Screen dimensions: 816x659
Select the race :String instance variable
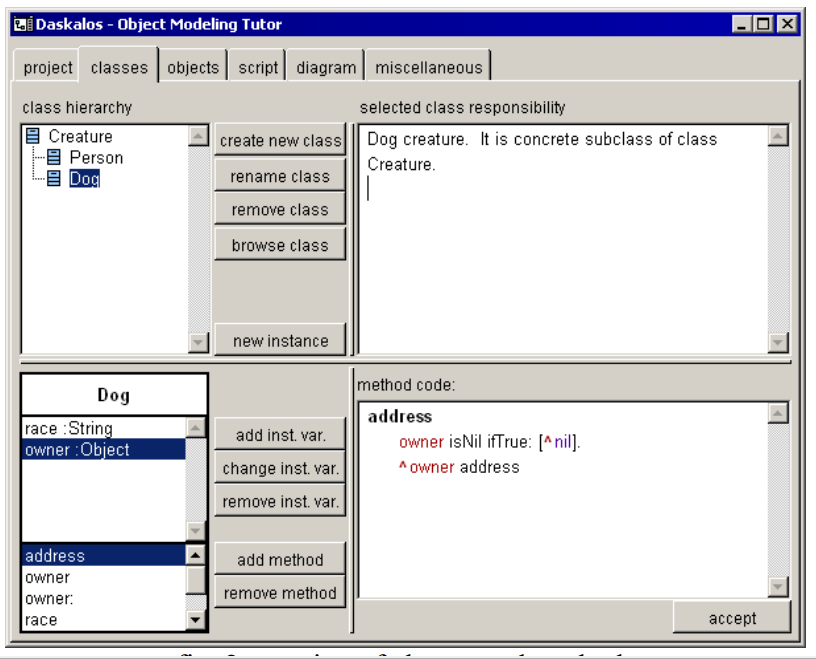coord(104,428)
